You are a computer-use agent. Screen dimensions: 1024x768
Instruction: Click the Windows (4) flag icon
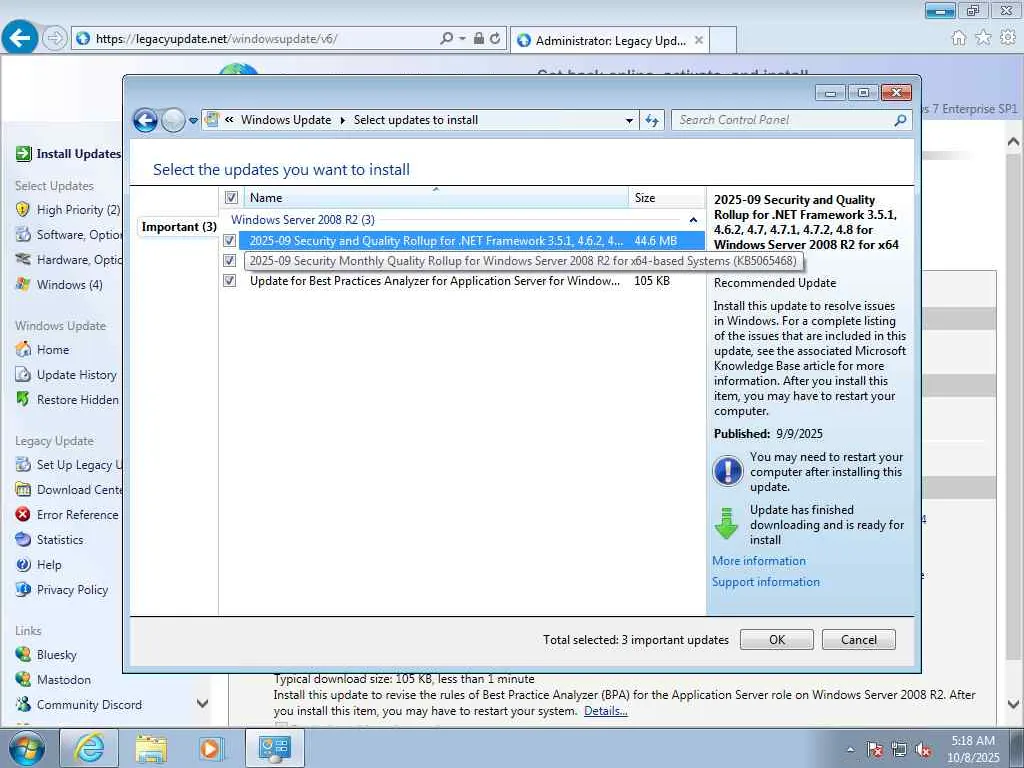point(23,284)
